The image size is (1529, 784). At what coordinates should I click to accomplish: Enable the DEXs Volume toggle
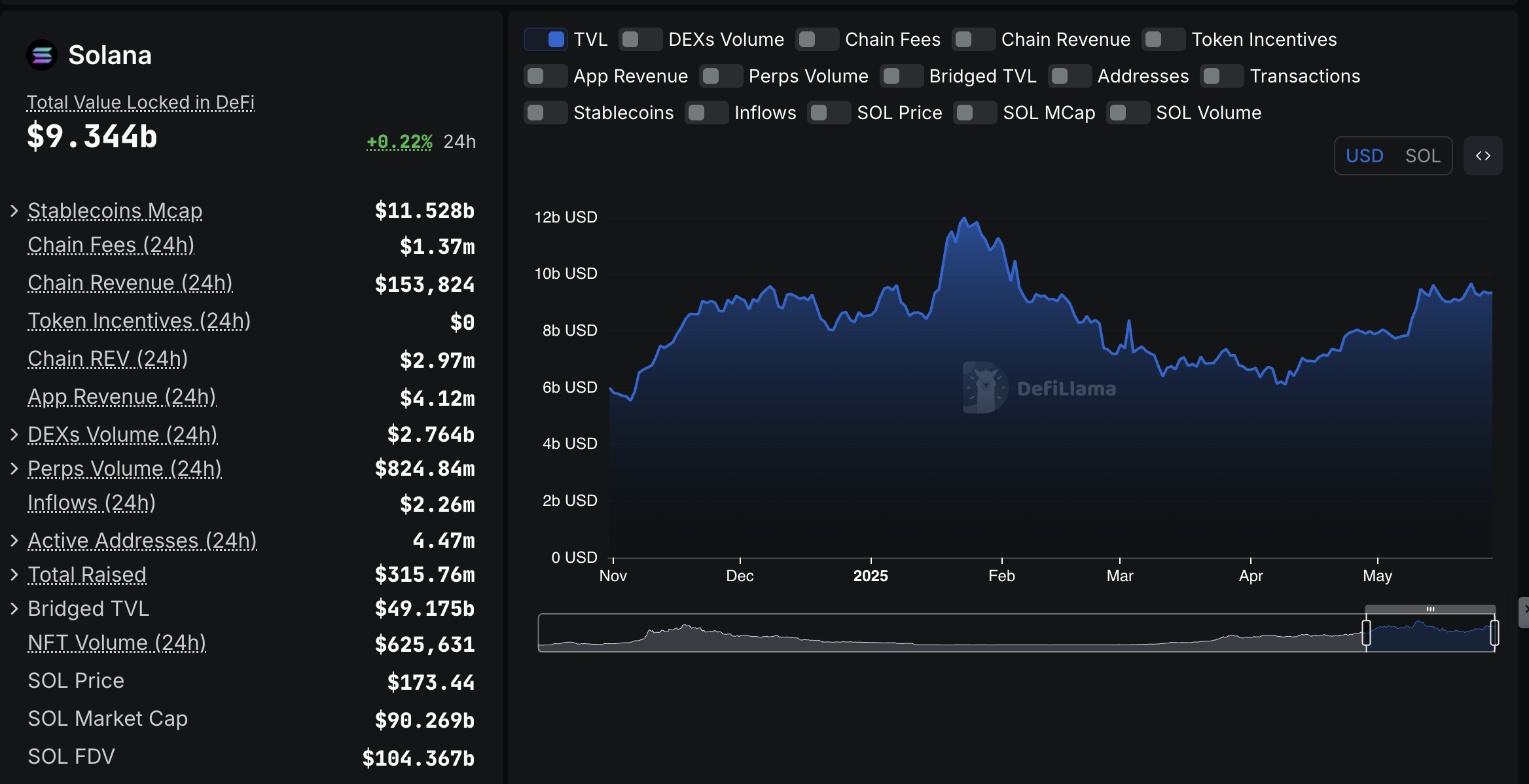pos(640,39)
